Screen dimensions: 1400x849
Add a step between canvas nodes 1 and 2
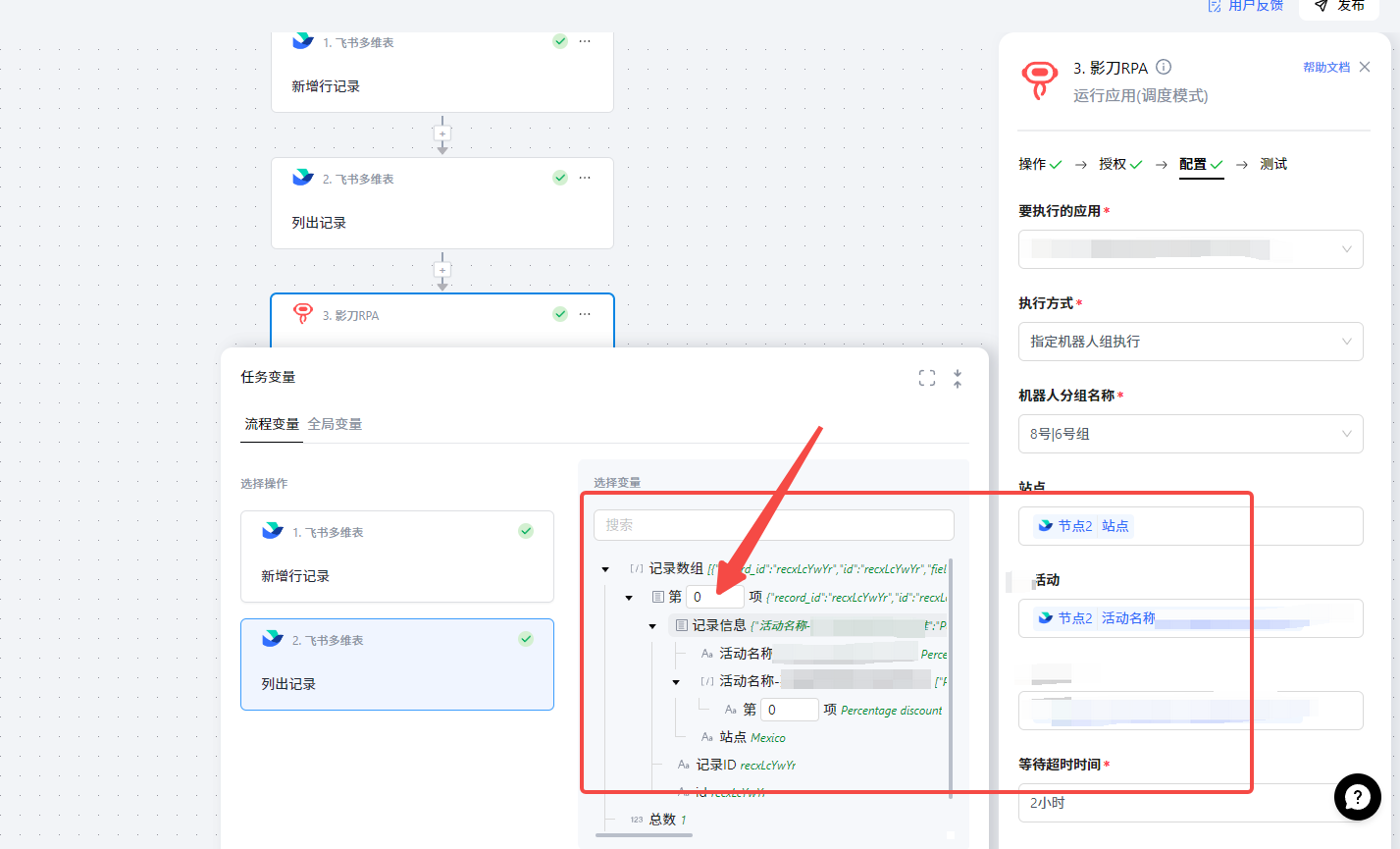tap(442, 133)
